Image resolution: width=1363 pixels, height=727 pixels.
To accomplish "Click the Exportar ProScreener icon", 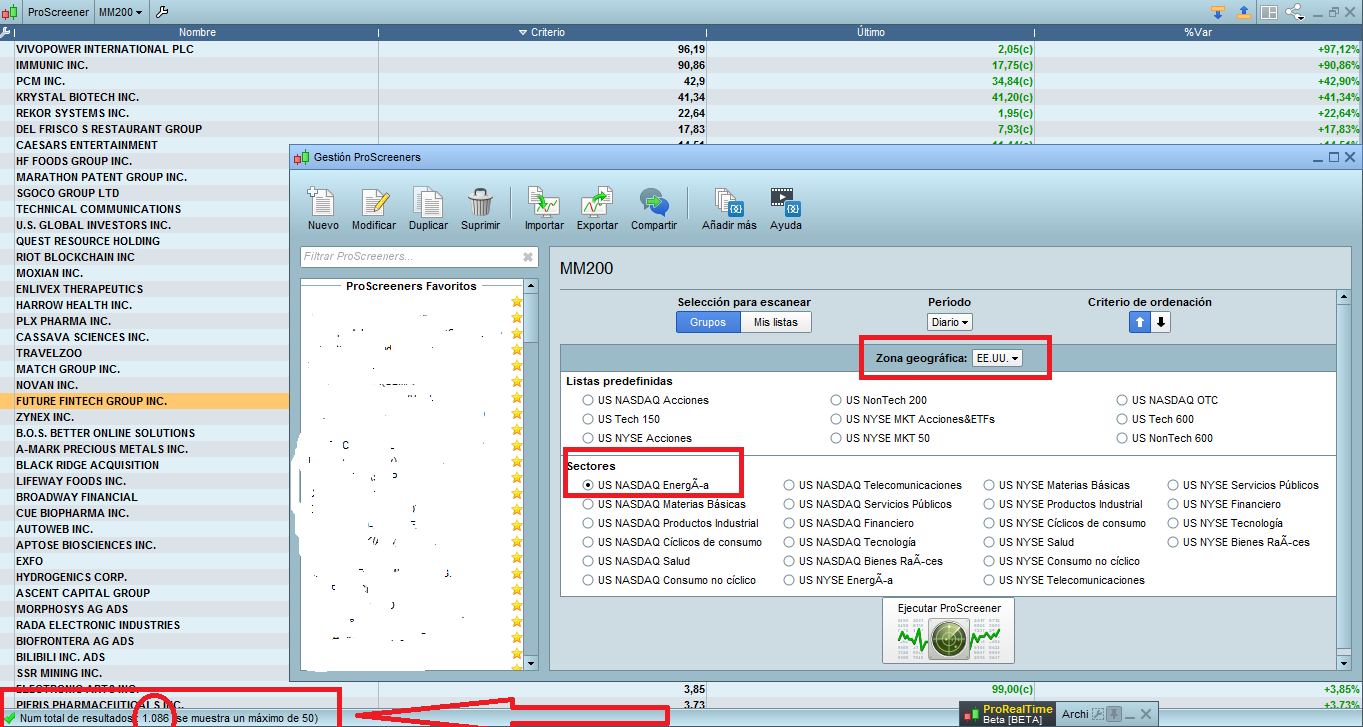I will (597, 202).
